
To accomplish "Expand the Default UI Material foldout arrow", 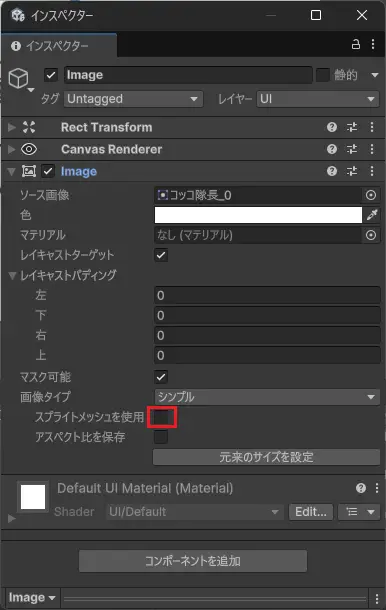I will 12,519.
